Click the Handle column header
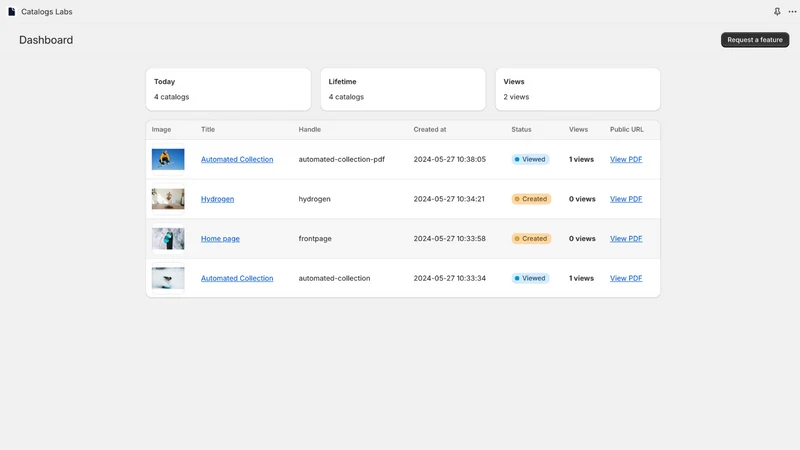The width and height of the screenshot is (800, 450). [x=310, y=130]
